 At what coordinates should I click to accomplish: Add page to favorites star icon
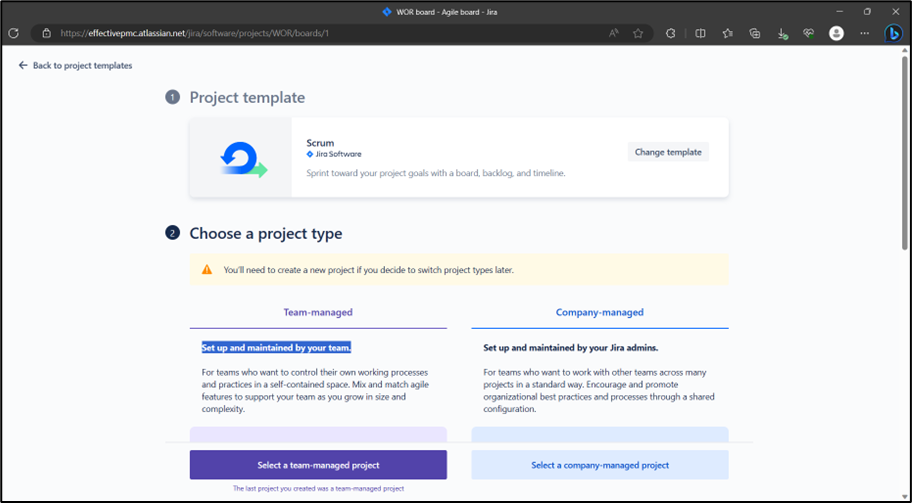(x=638, y=33)
